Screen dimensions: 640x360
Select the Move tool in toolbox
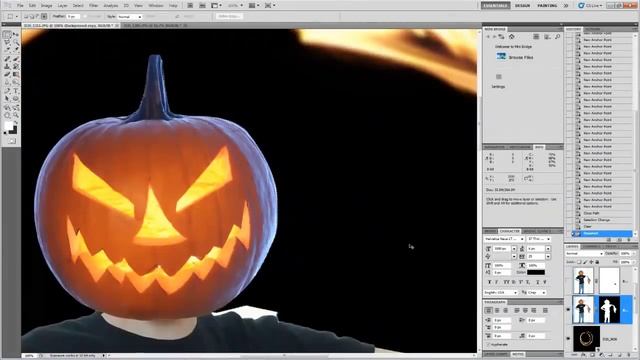(x=16, y=35)
